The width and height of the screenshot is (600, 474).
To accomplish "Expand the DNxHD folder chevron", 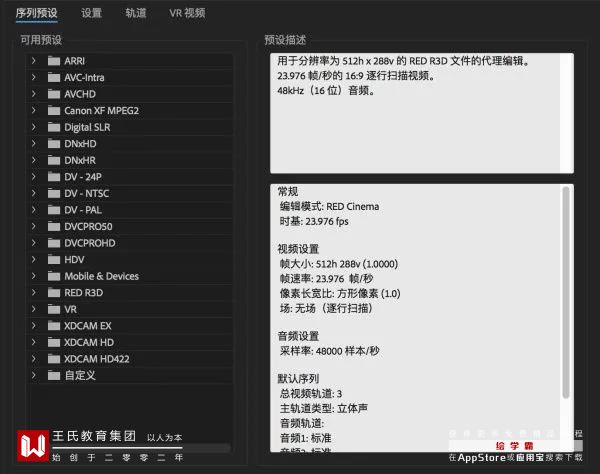I will pyautogui.click(x=34, y=143).
